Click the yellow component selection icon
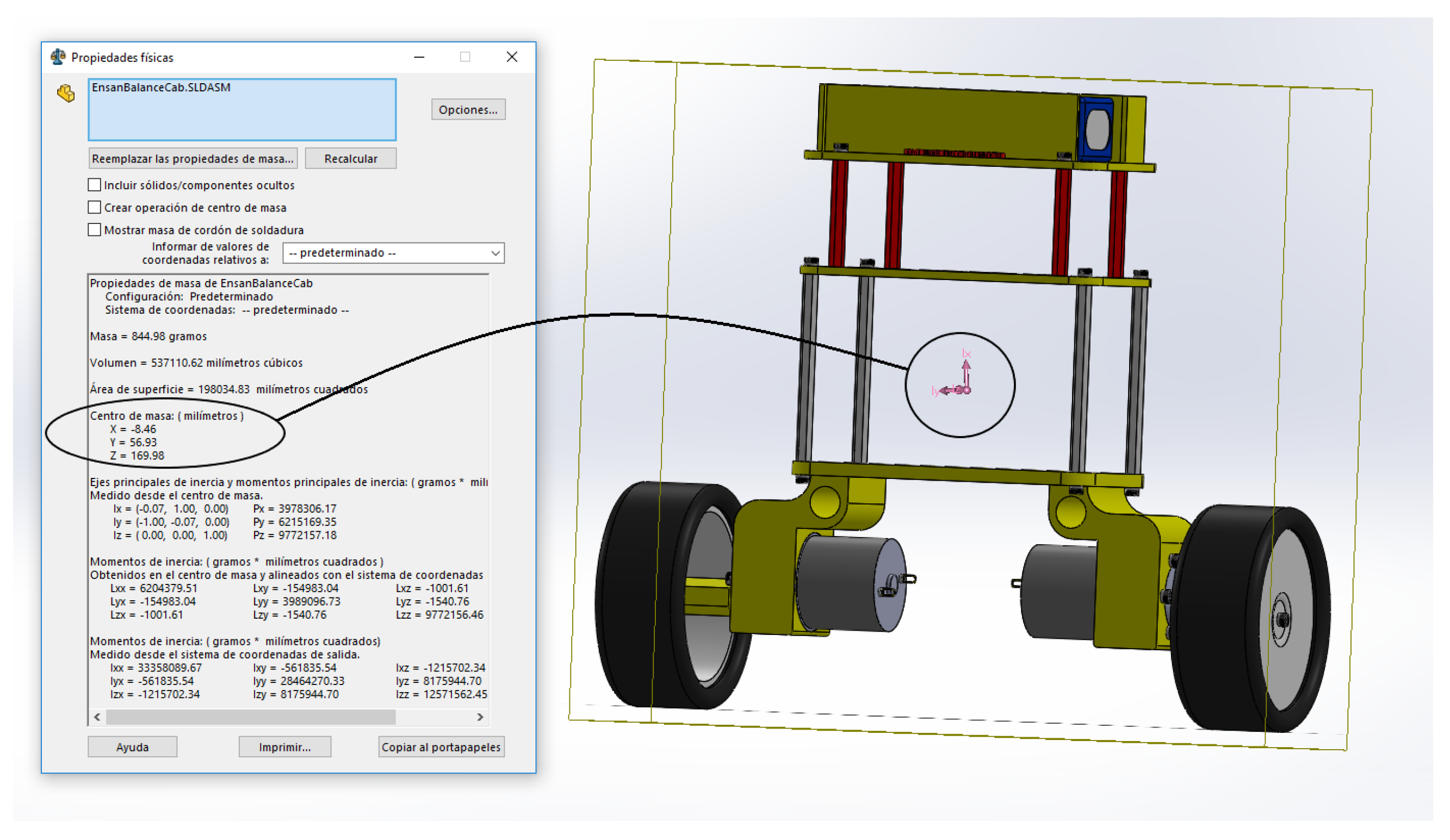Screen dimensions: 1450x840 coord(66,93)
